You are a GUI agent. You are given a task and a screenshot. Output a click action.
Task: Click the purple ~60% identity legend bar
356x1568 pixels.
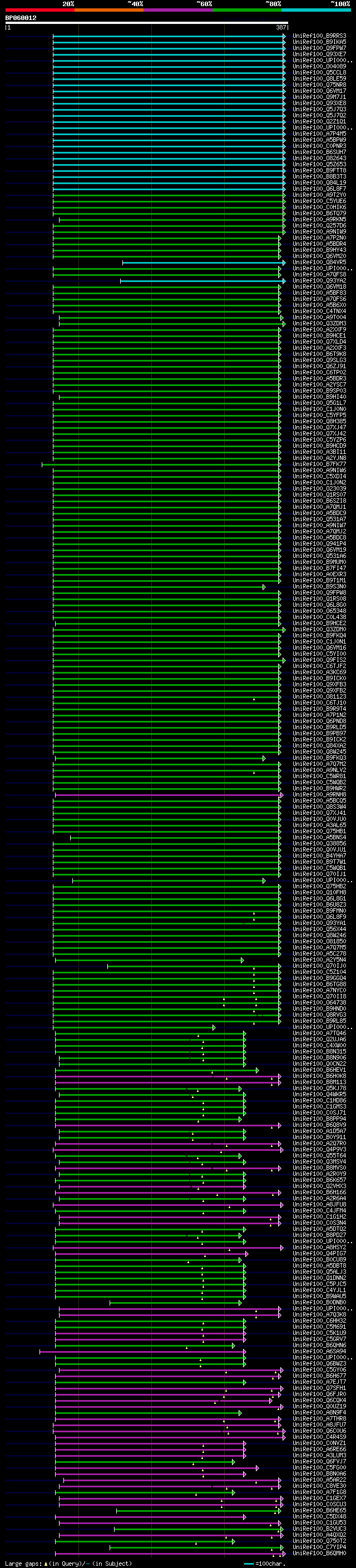point(177,10)
